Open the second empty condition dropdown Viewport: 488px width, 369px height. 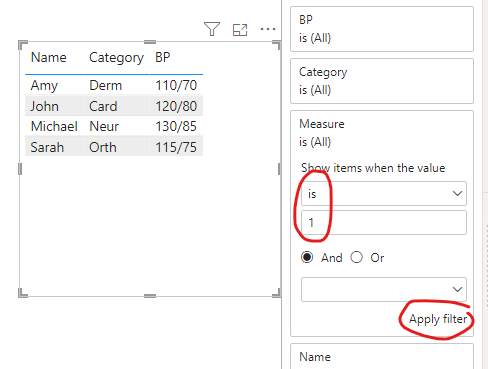(x=384, y=289)
